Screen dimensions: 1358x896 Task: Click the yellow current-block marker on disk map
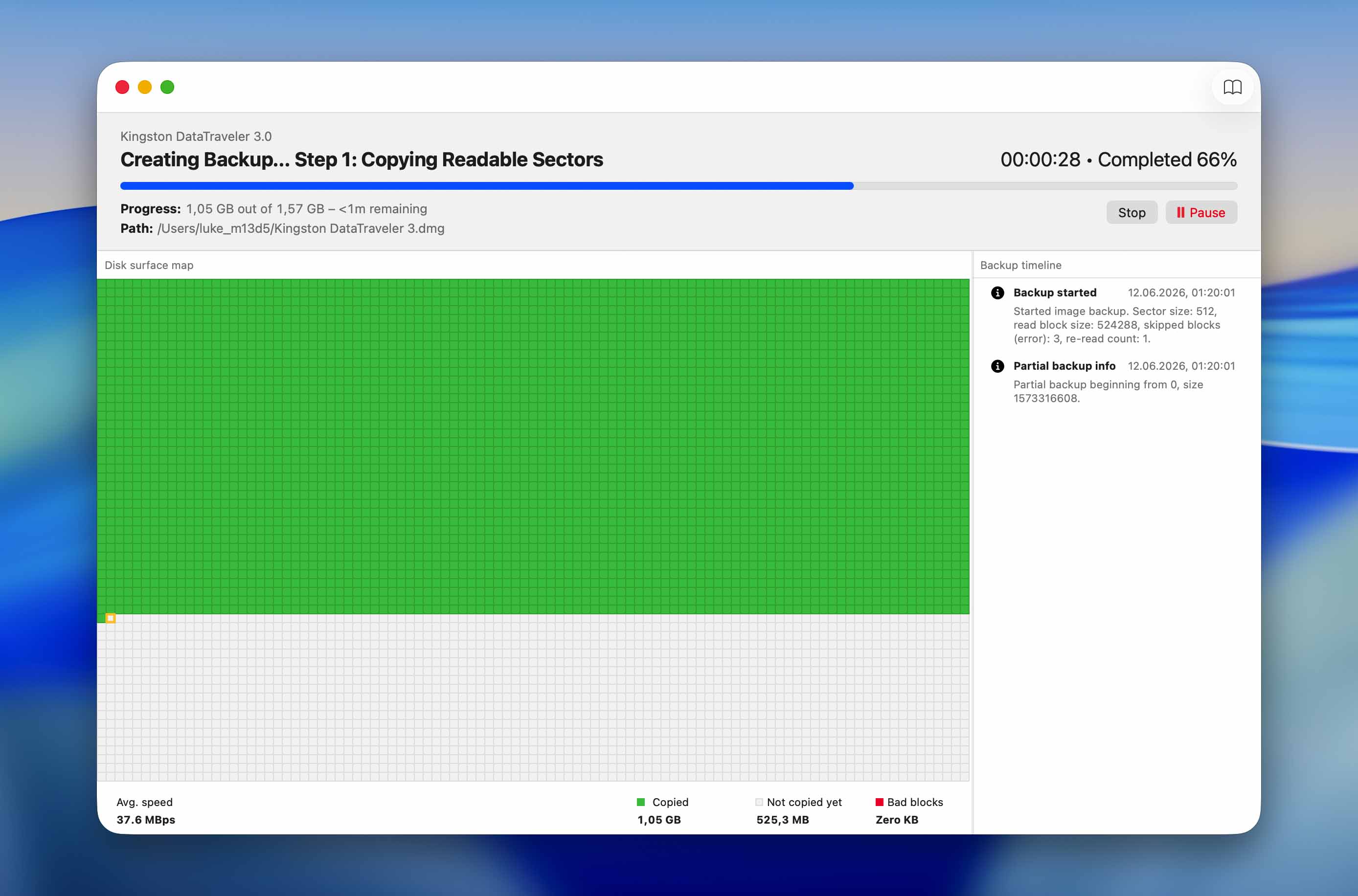[110, 618]
